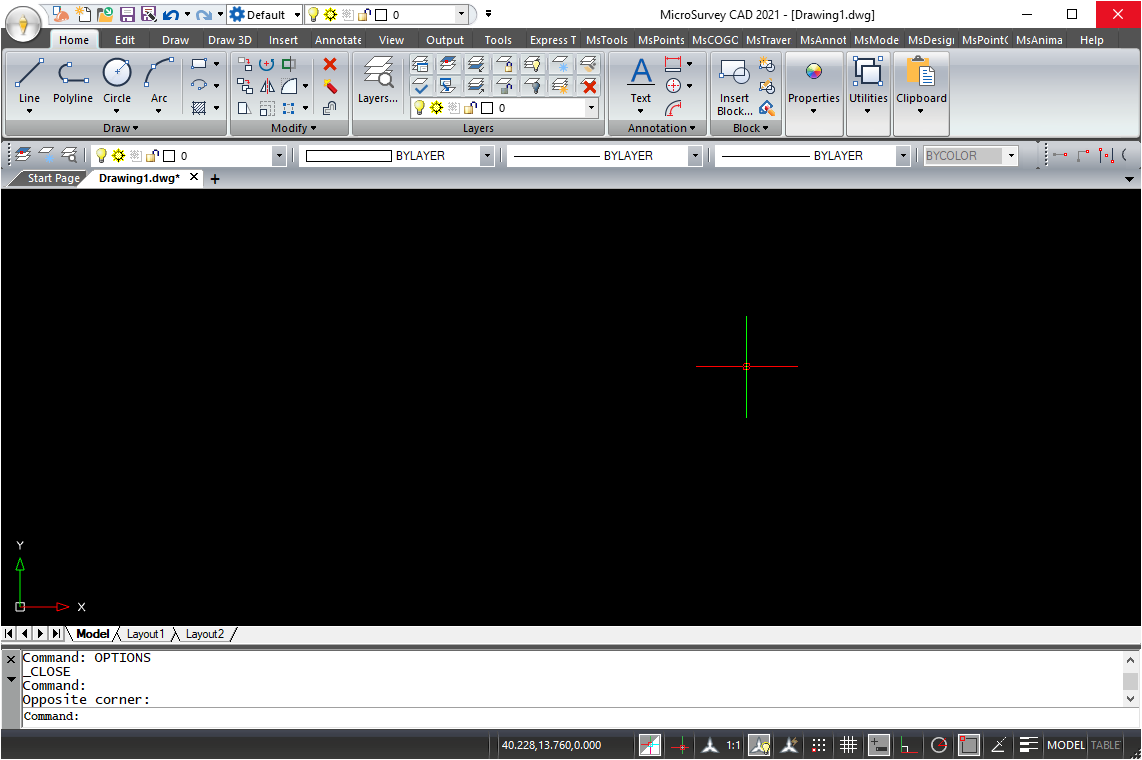Viewport: 1142px width, 760px height.
Task: Click the Undo arrow icon
Action: tap(170, 15)
